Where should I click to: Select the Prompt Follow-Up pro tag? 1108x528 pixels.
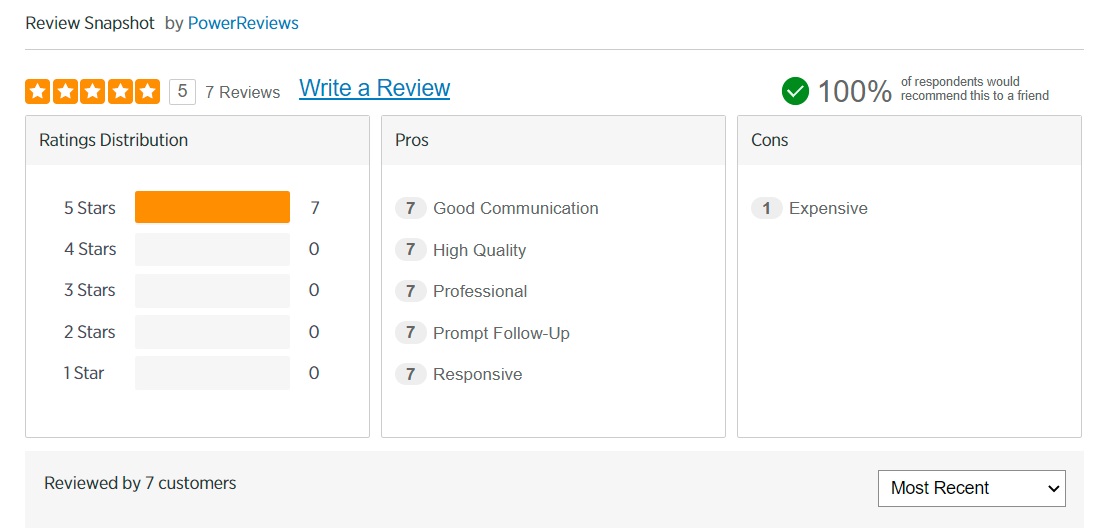501,333
